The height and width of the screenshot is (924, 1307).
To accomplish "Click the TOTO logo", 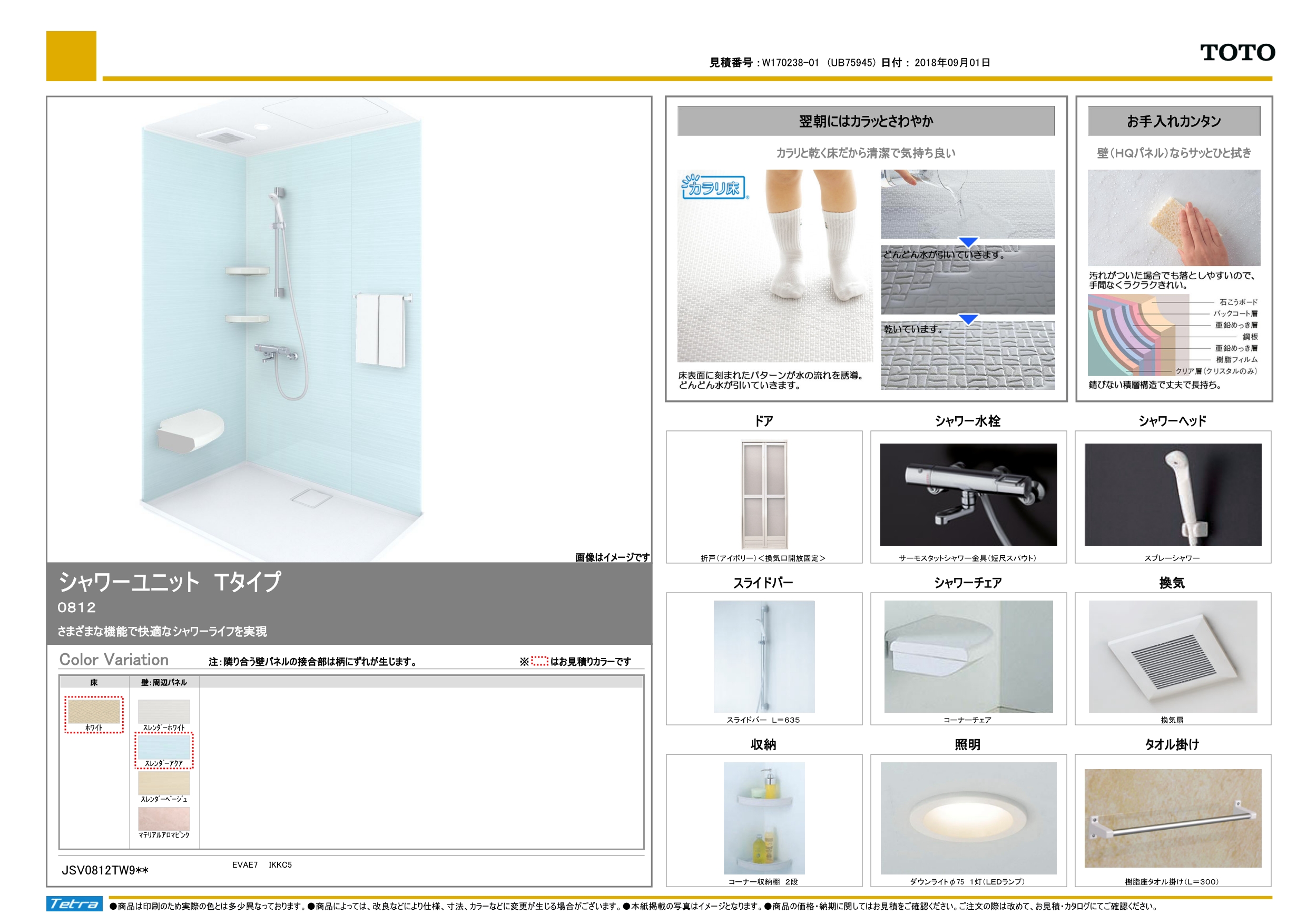I will [1237, 53].
